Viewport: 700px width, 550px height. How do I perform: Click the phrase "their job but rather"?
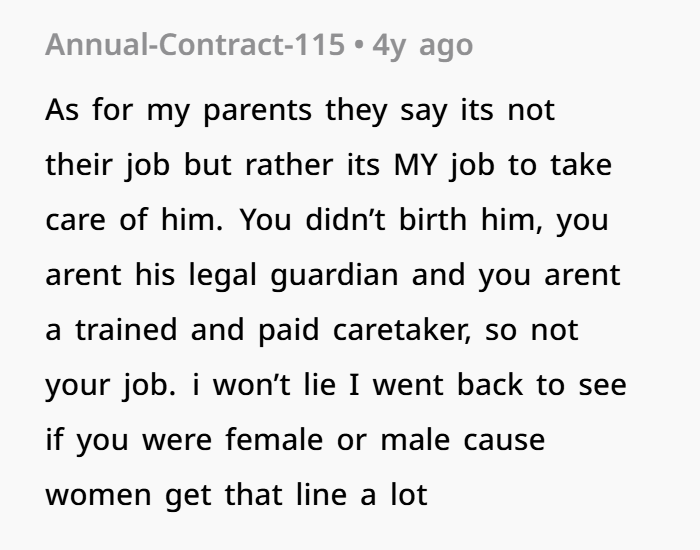(x=189, y=165)
